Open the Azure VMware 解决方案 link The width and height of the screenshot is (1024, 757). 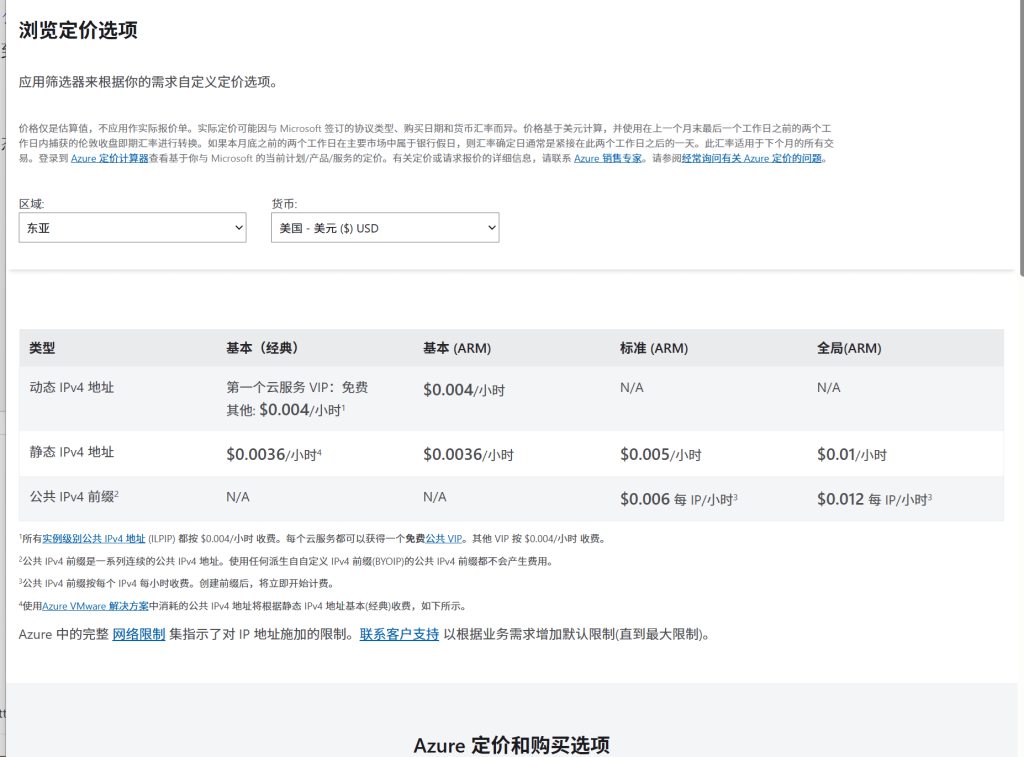[95, 606]
